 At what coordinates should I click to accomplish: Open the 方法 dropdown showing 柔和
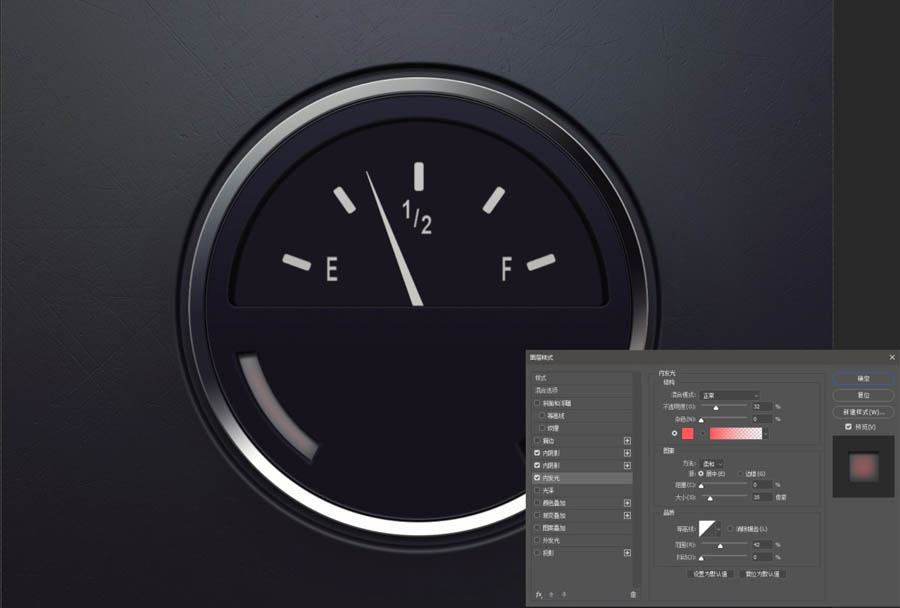tap(711, 463)
